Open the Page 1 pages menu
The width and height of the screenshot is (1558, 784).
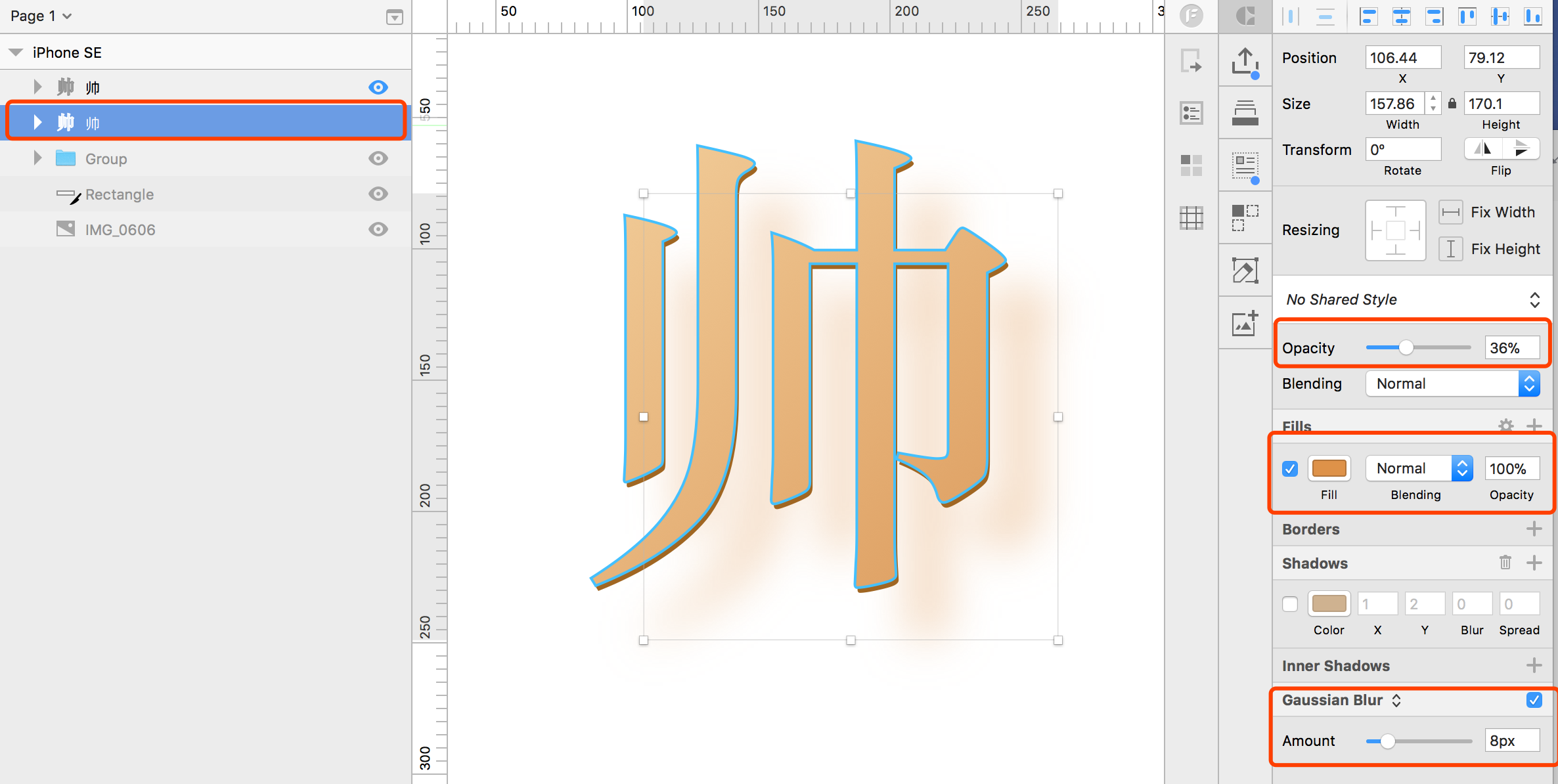point(41,16)
